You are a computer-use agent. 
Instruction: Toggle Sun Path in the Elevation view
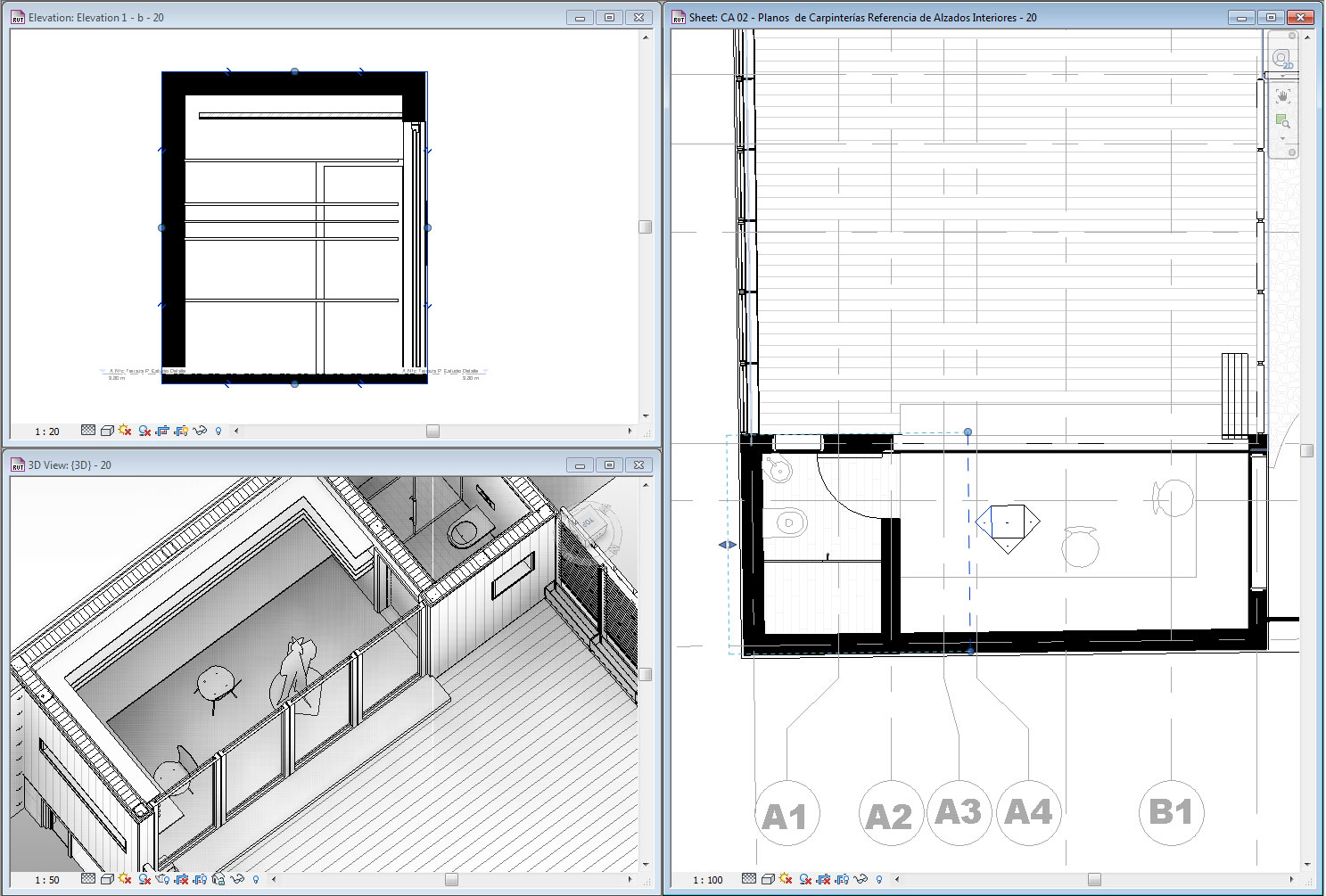[125, 431]
